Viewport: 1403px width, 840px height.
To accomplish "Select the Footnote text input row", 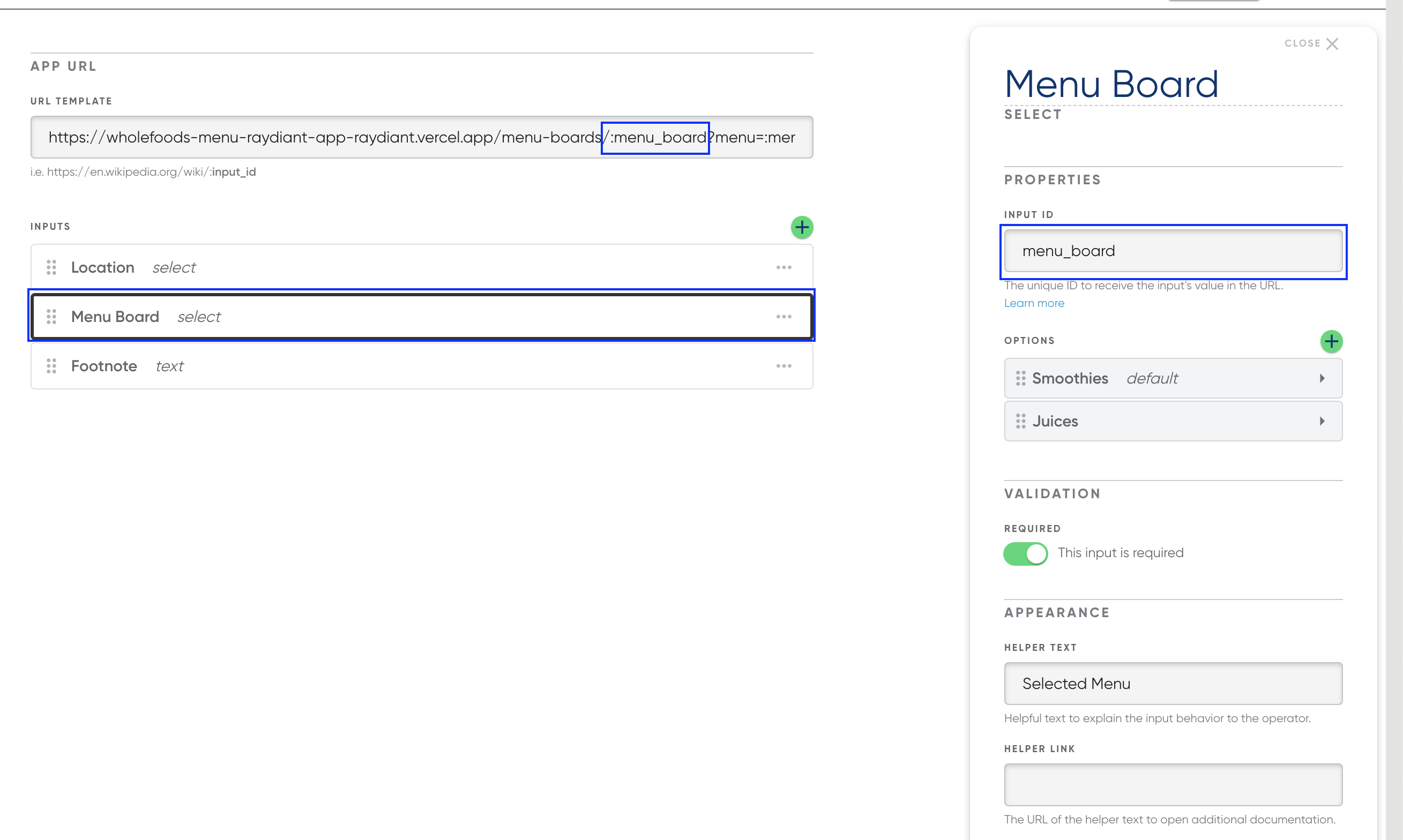I will [x=397, y=366].
